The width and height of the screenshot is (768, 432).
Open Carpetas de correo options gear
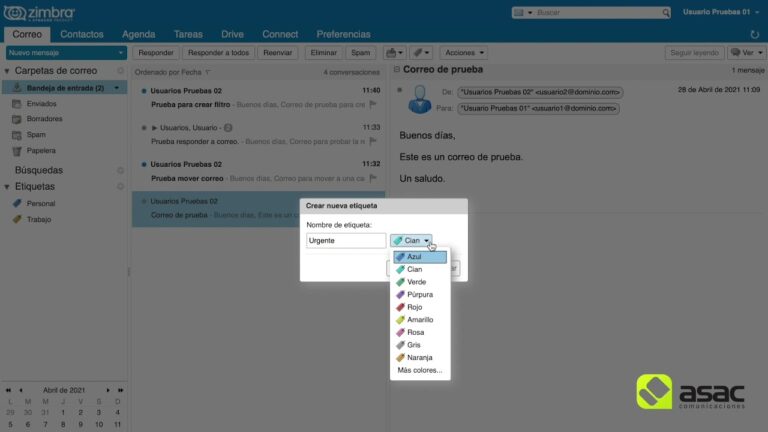pyautogui.click(x=120, y=71)
